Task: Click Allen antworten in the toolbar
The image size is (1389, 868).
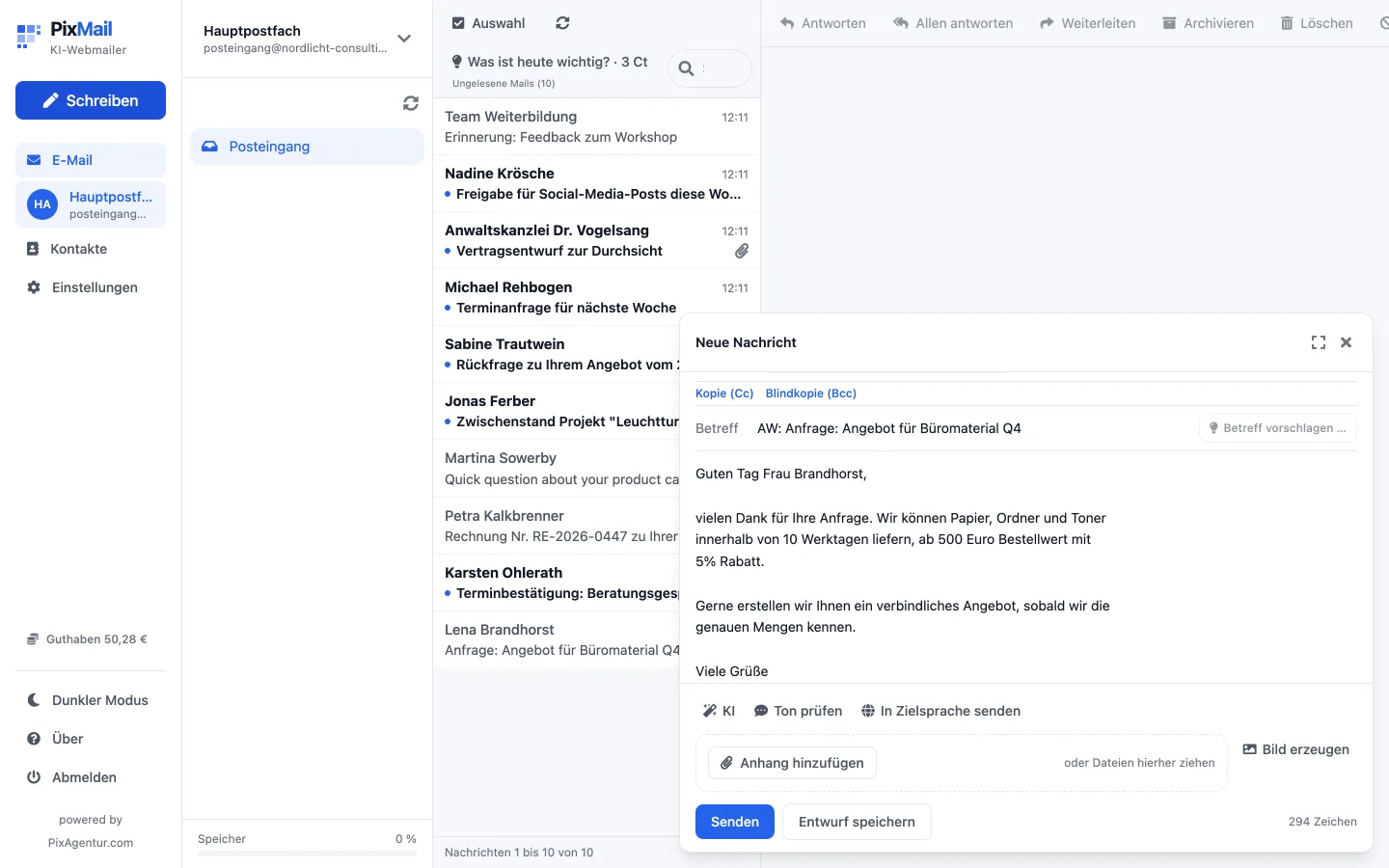Action: tap(953, 23)
